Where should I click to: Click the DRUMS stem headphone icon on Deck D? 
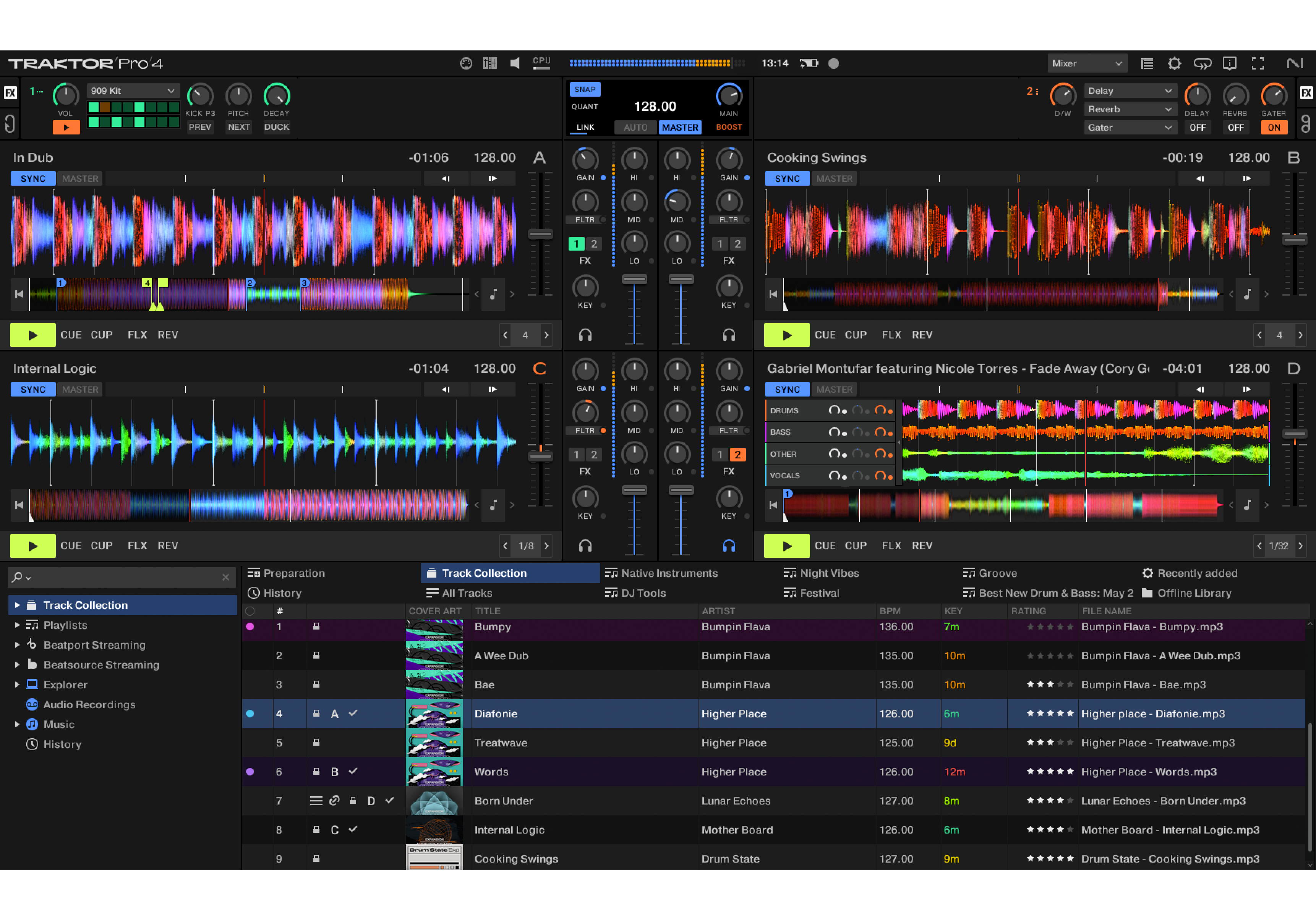[834, 410]
